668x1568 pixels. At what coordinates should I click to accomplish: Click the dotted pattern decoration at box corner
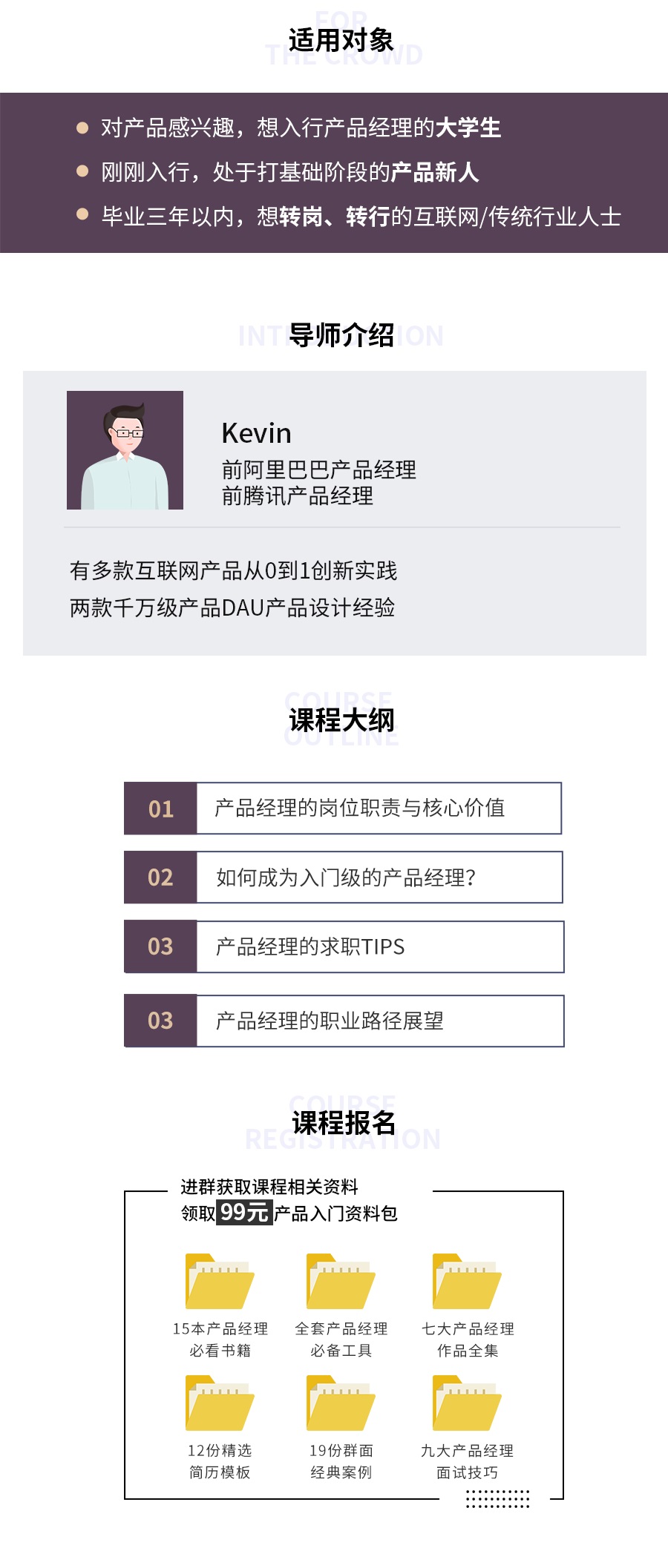[497, 1498]
